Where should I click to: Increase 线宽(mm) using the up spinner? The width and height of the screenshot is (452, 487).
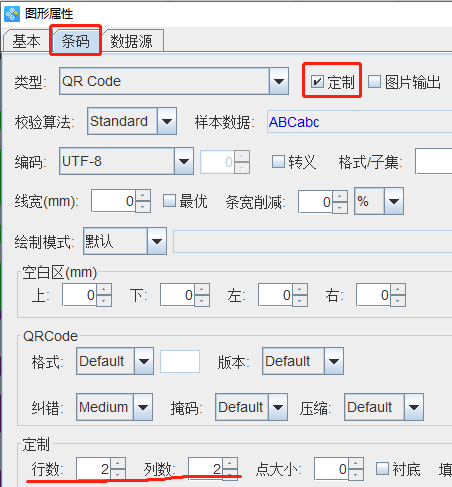tap(143, 196)
